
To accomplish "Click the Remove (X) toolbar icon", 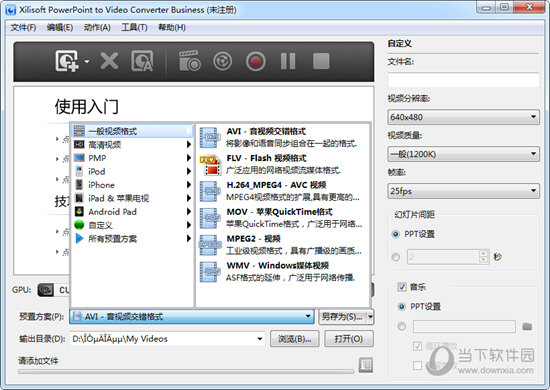I will 109,61.
